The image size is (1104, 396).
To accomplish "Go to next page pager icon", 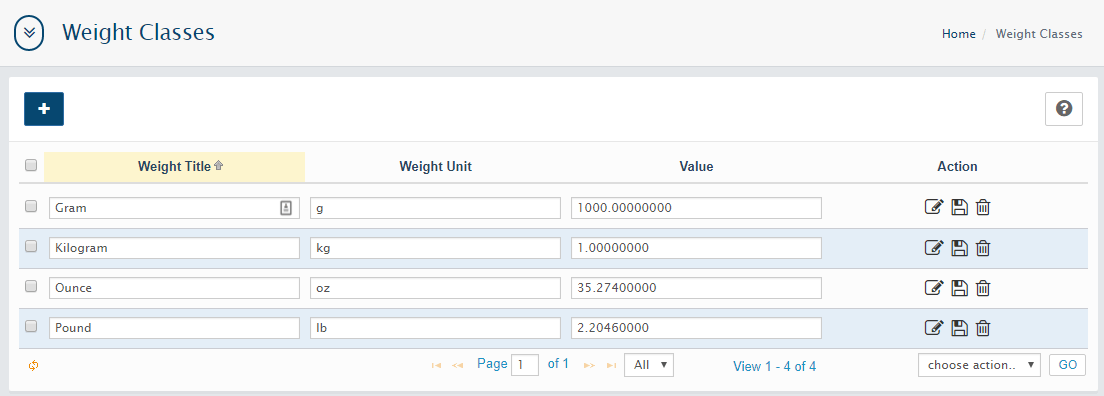I will point(589,366).
